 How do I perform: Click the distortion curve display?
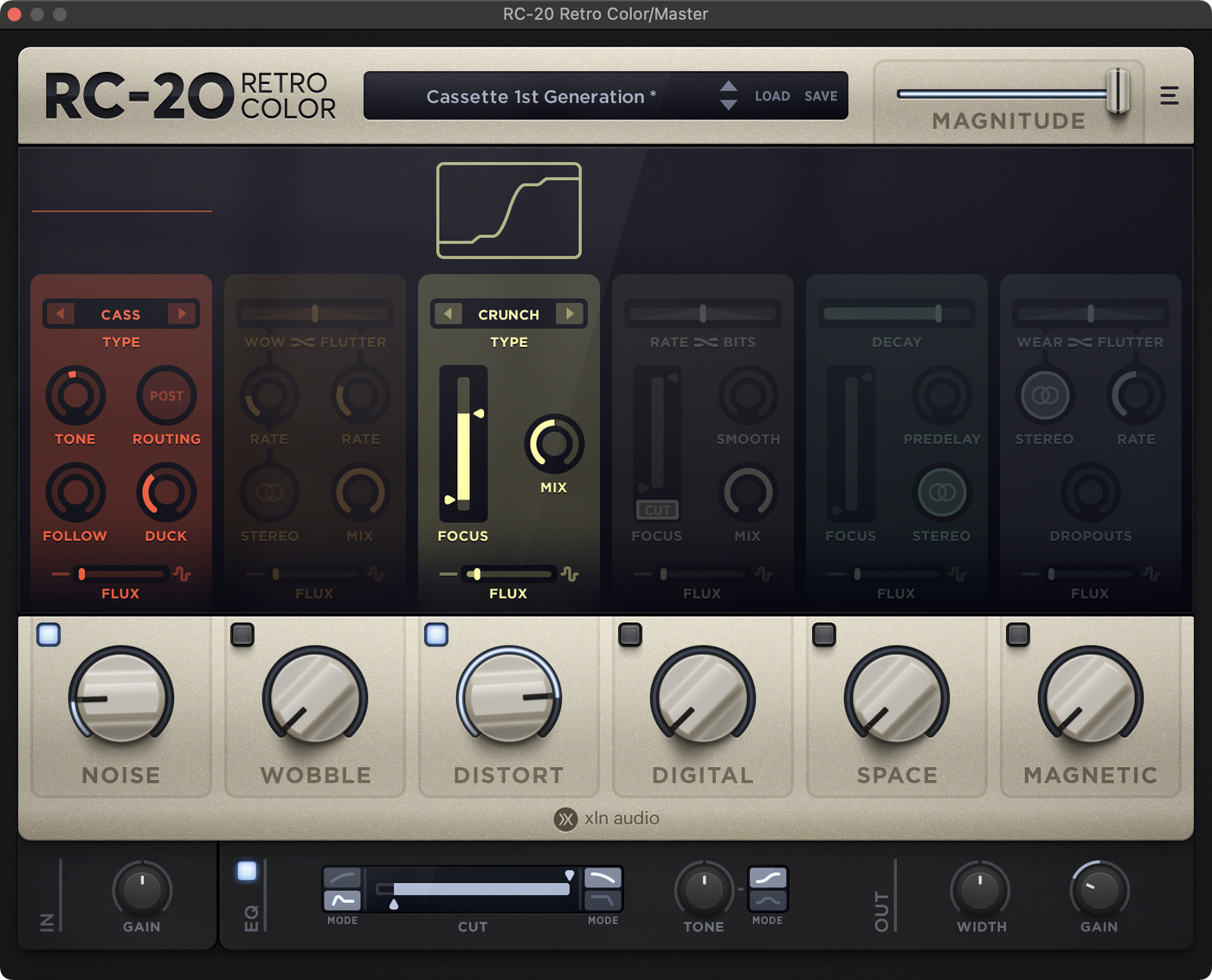point(509,210)
